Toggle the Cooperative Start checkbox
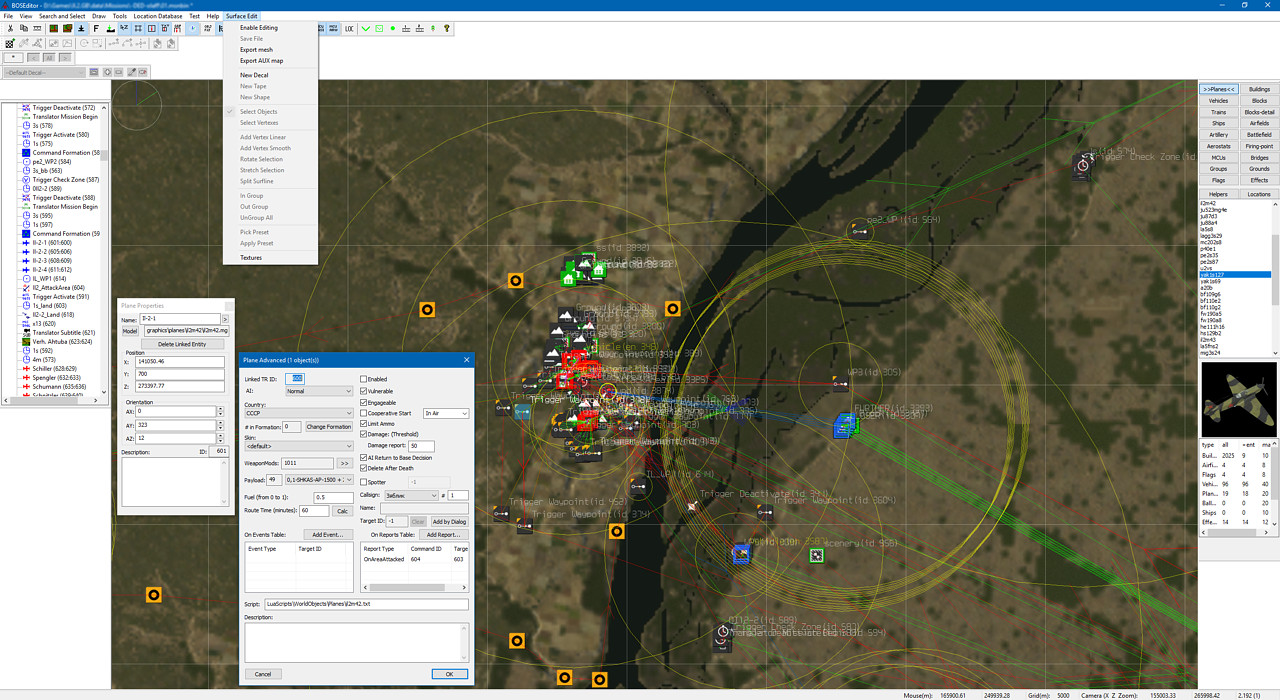The width and height of the screenshot is (1280, 700). [x=364, y=413]
